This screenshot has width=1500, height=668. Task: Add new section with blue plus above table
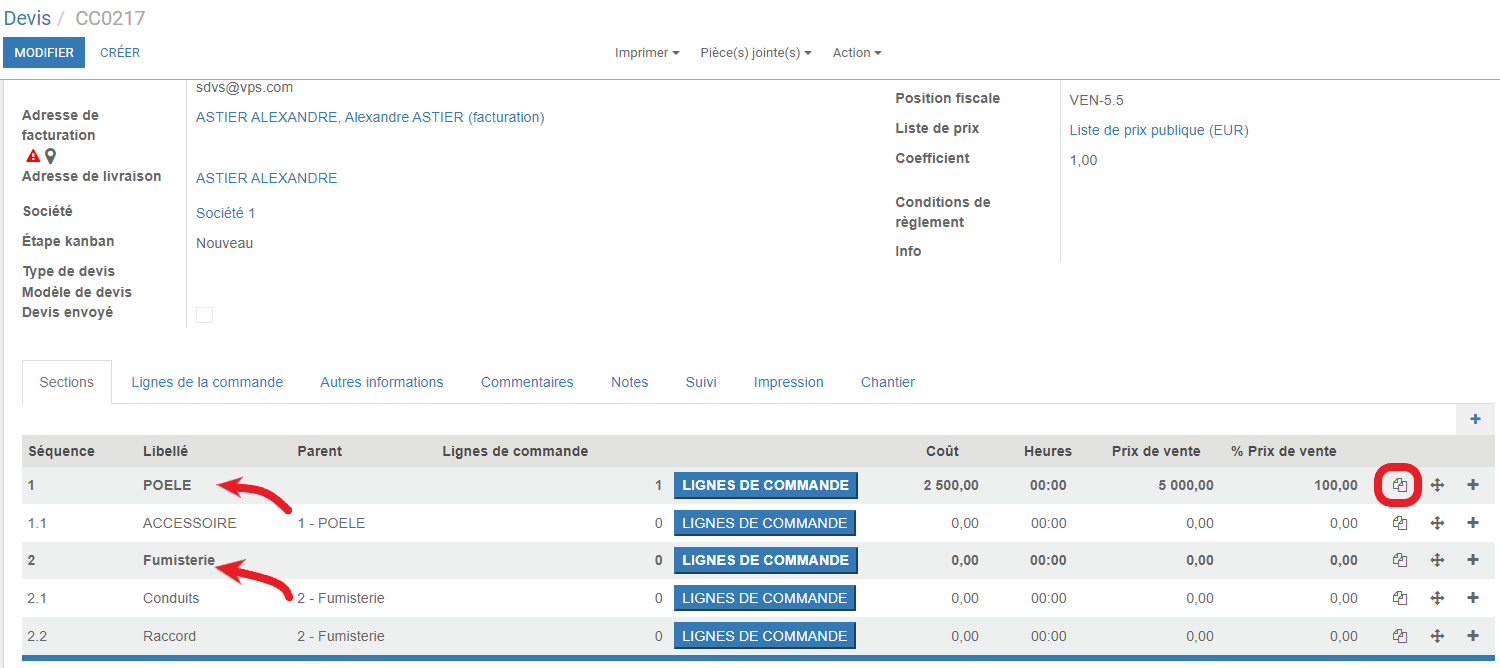tap(1475, 419)
